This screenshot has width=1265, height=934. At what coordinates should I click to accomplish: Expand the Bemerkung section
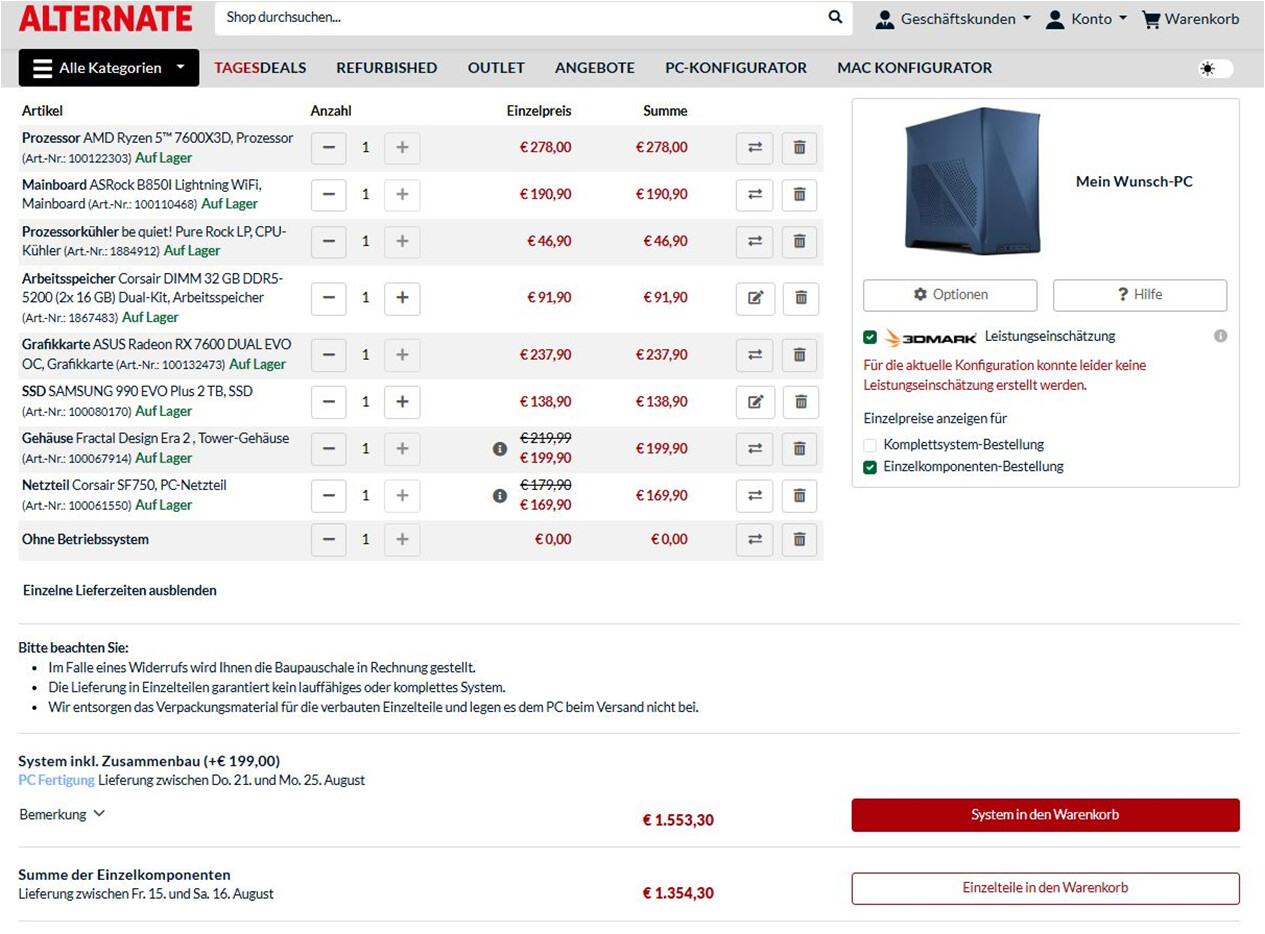click(62, 814)
